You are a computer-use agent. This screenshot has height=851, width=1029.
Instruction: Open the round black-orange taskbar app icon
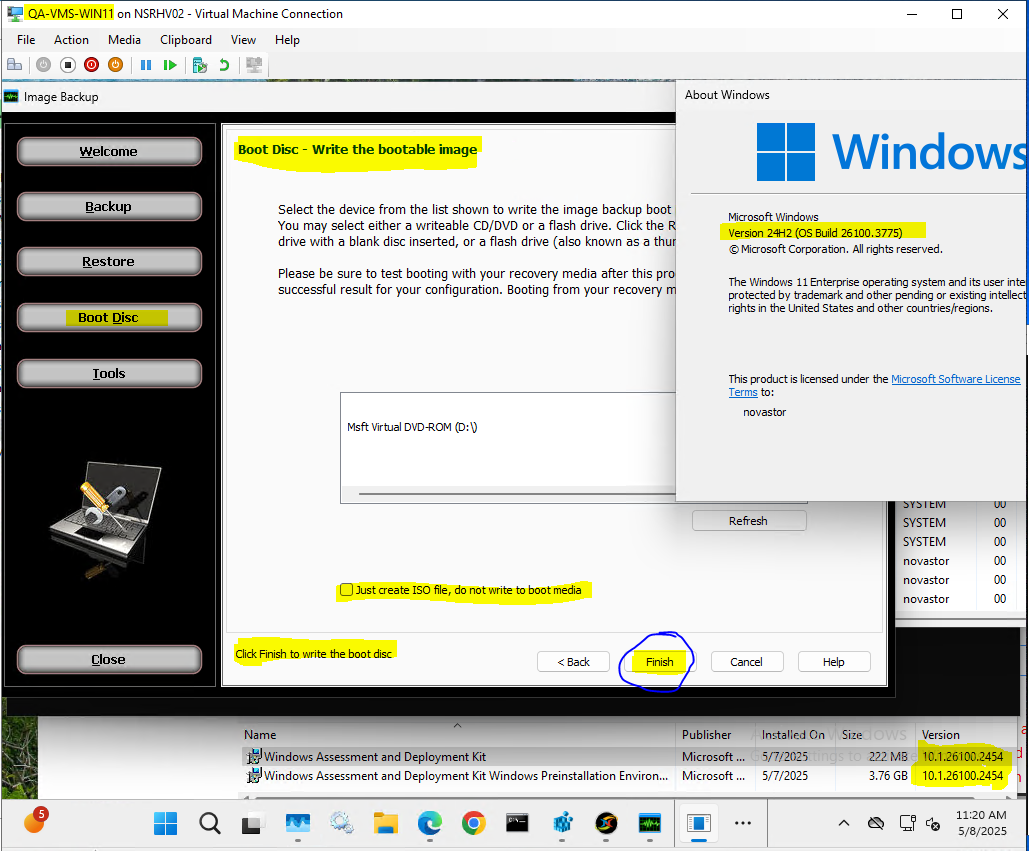click(606, 823)
